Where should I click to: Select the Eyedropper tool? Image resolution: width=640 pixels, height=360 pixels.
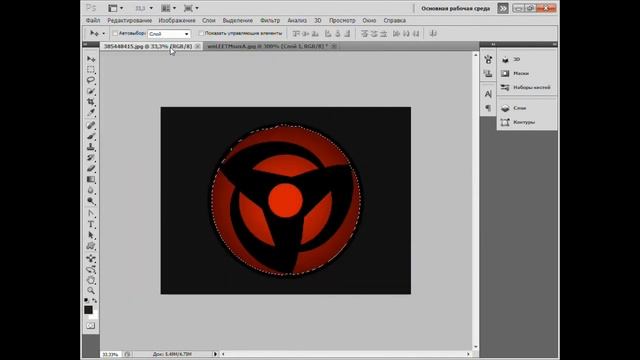tap(91, 112)
